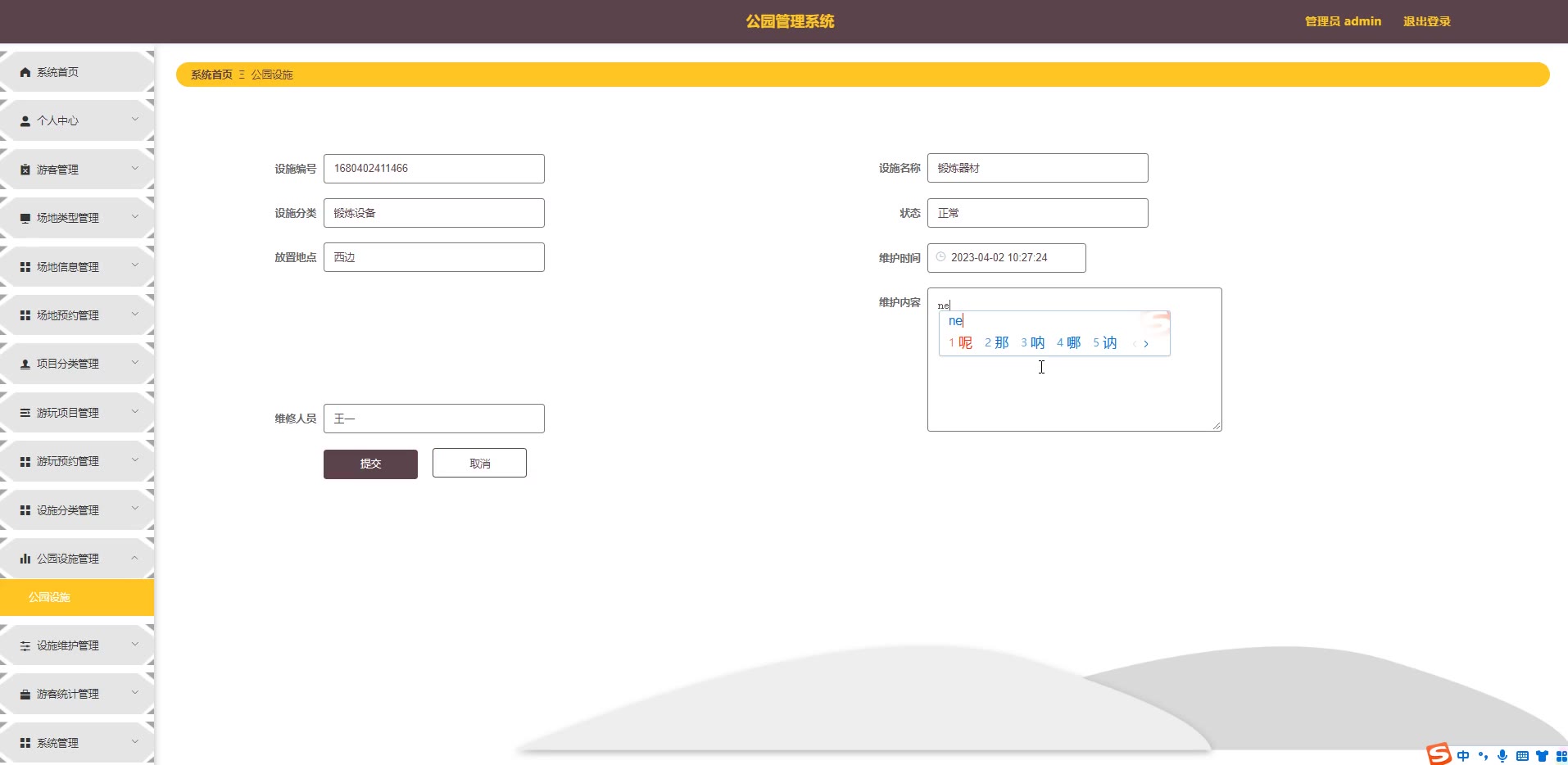Click the grid icon beside 设施分类管理
The height and width of the screenshot is (765, 1568).
(x=25, y=510)
